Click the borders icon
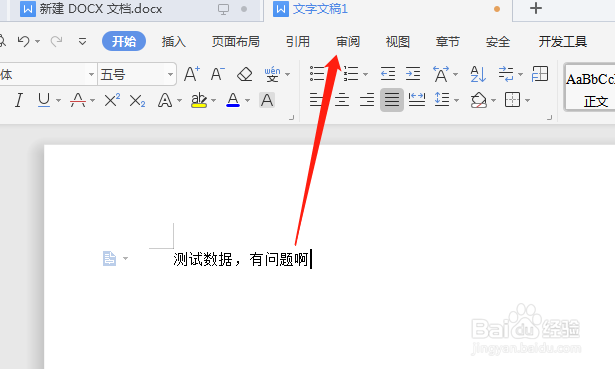This screenshot has width=615, height=369. 512,100
